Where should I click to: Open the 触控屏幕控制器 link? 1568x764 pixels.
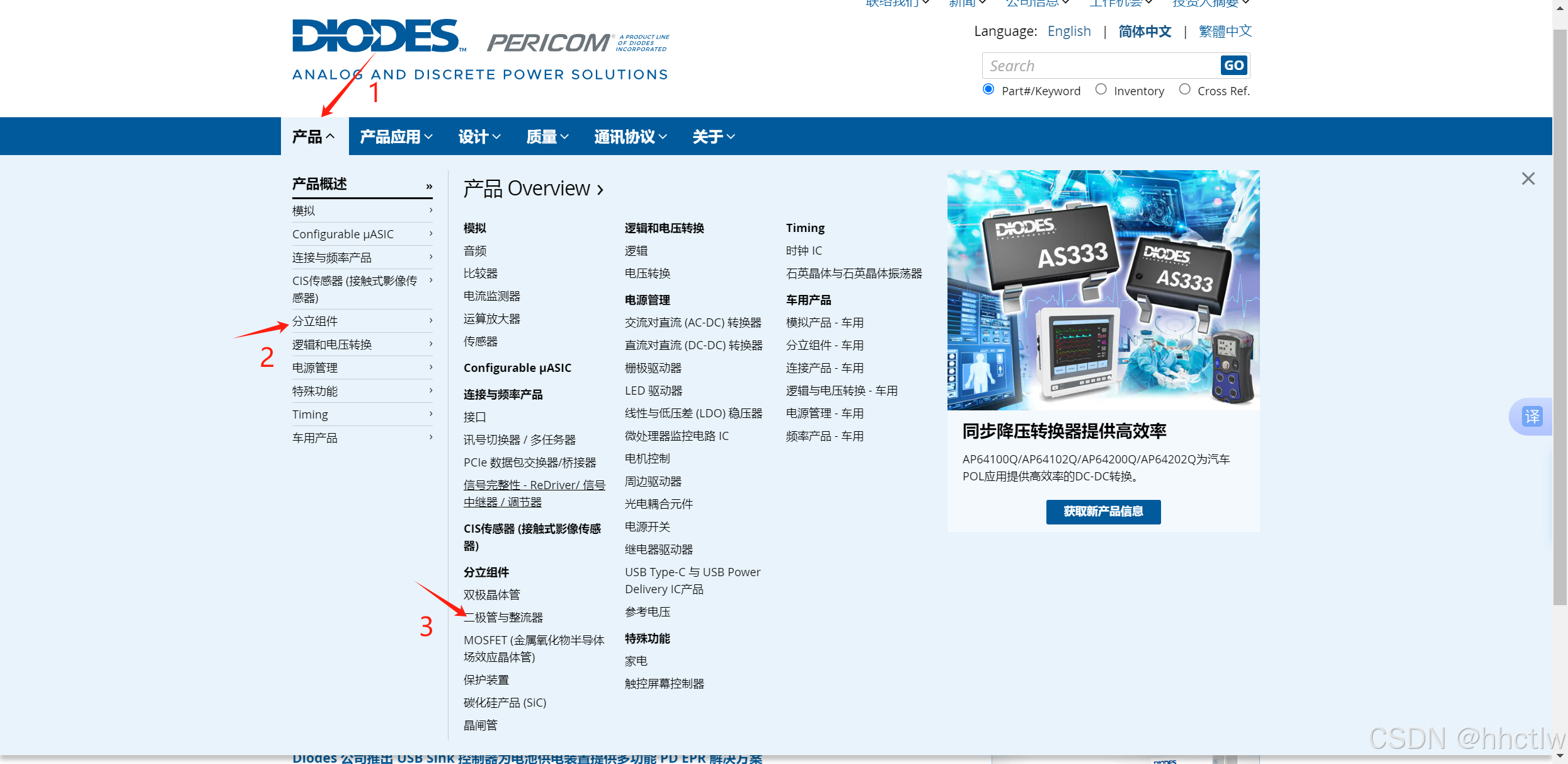click(665, 684)
